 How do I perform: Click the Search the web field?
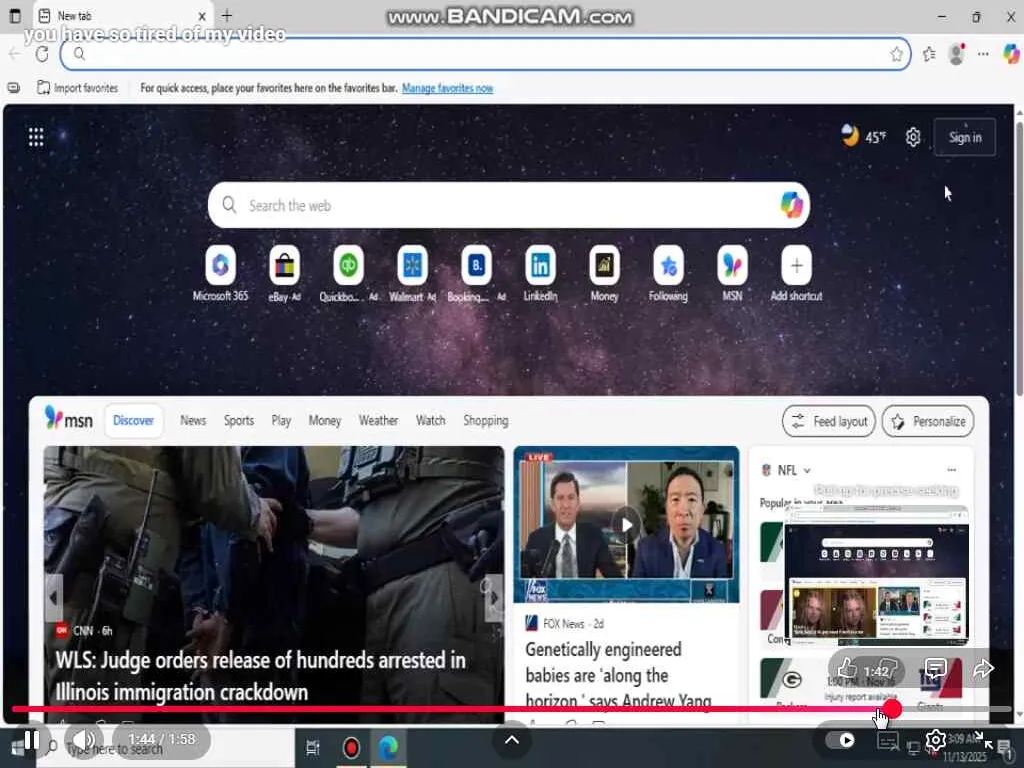point(509,205)
